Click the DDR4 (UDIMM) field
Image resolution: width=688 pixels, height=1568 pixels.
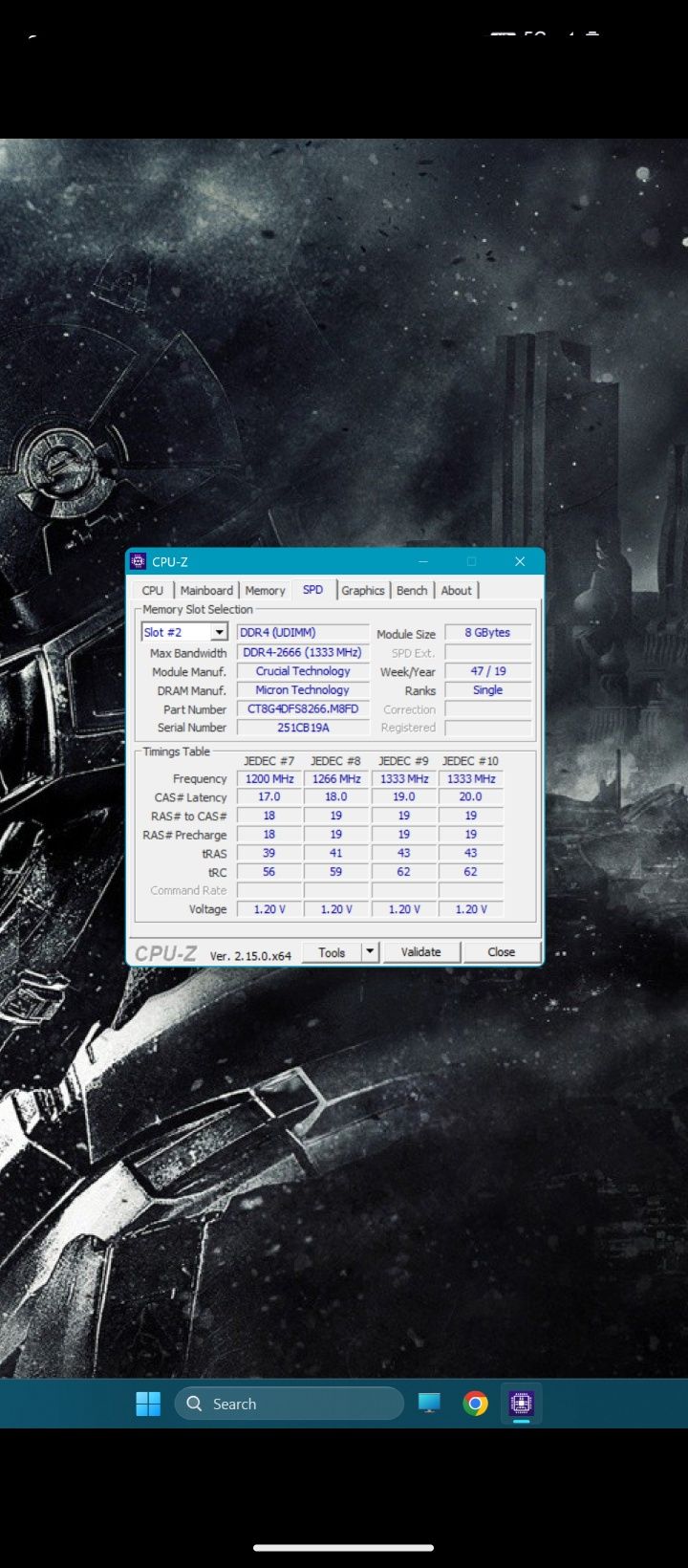tap(303, 632)
